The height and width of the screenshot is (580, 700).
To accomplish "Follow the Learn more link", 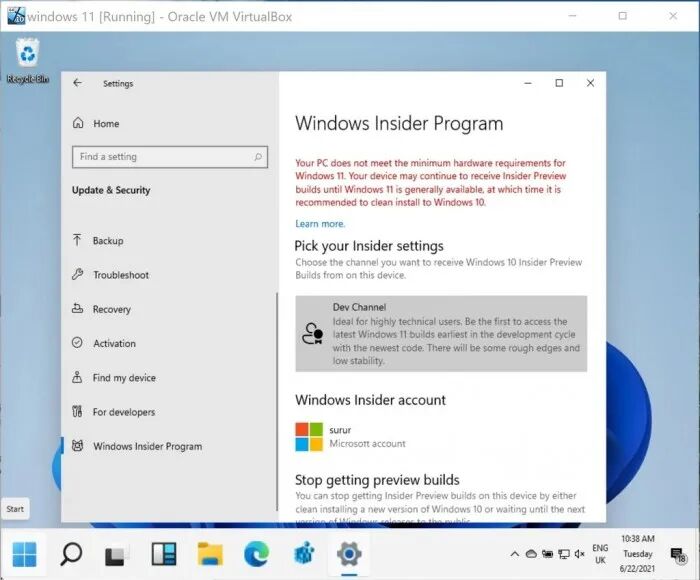I will click(x=320, y=224).
